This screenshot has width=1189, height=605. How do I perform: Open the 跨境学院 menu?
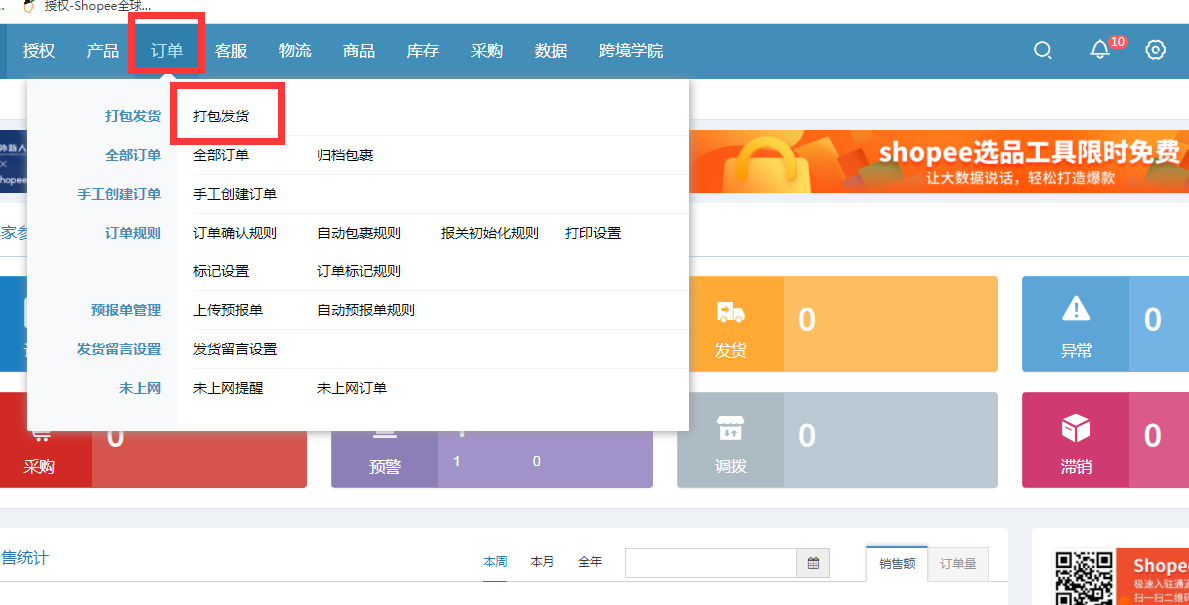click(631, 51)
